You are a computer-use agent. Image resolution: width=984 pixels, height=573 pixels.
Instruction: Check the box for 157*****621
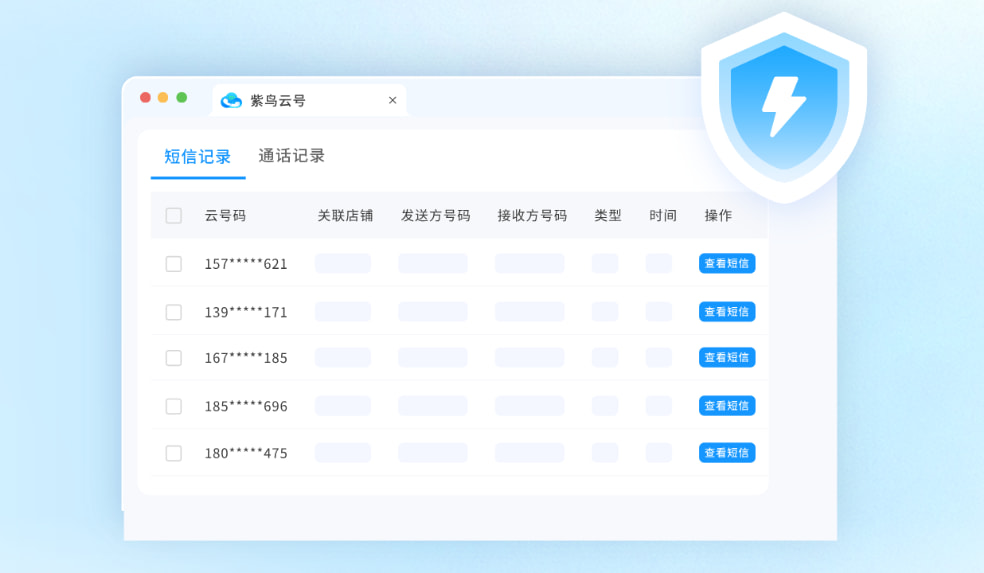[x=174, y=264]
